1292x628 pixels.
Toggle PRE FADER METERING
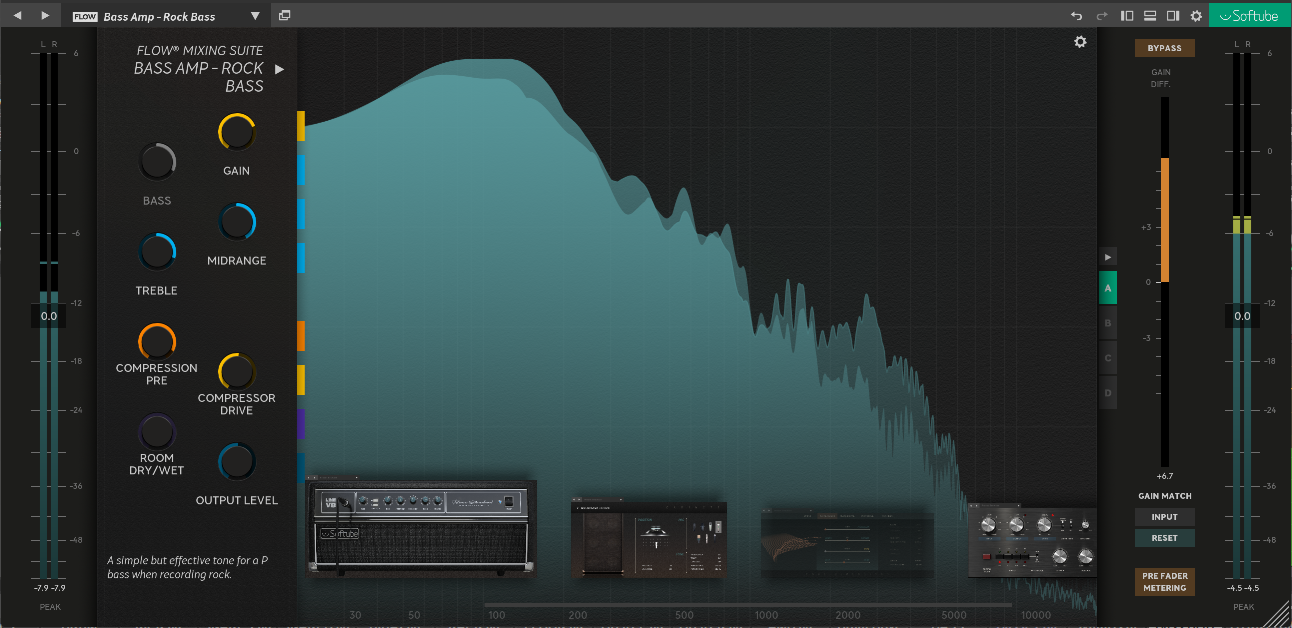1164,582
